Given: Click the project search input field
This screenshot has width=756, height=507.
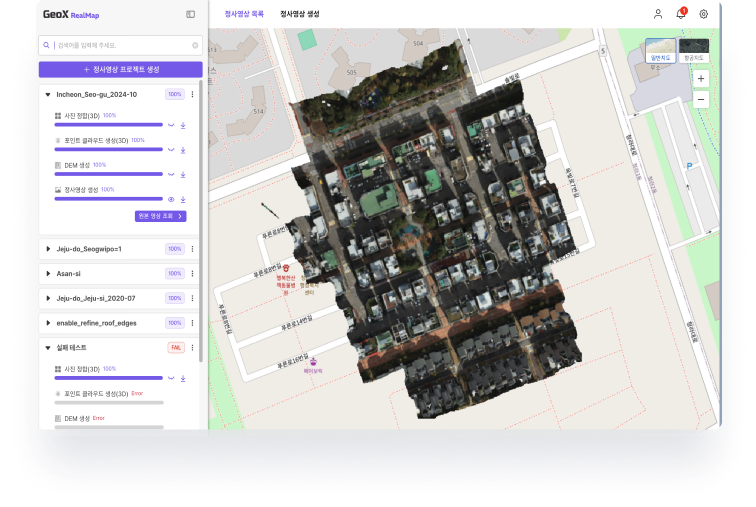Looking at the screenshot, I should [120, 46].
